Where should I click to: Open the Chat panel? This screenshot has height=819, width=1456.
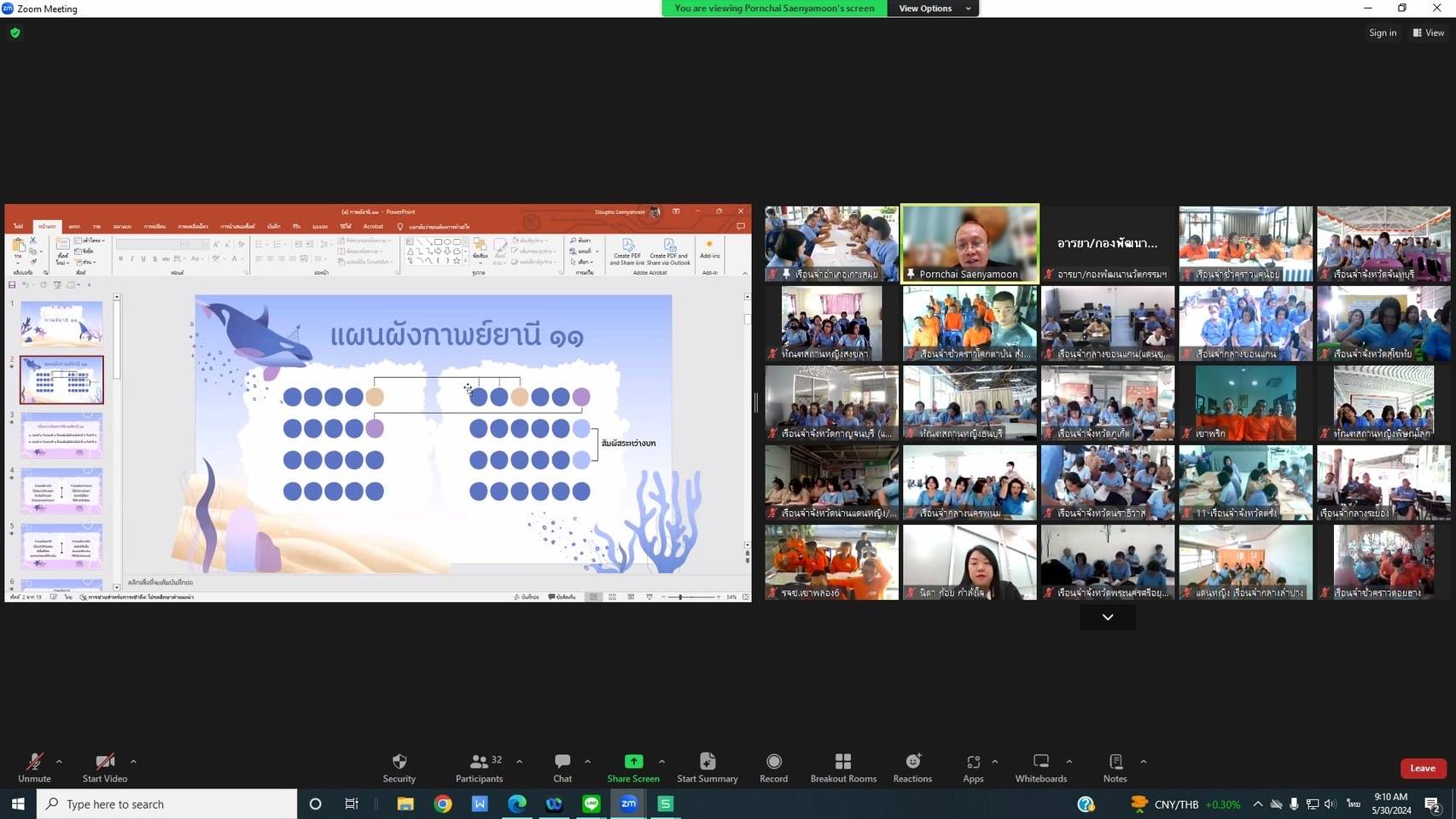(562, 762)
